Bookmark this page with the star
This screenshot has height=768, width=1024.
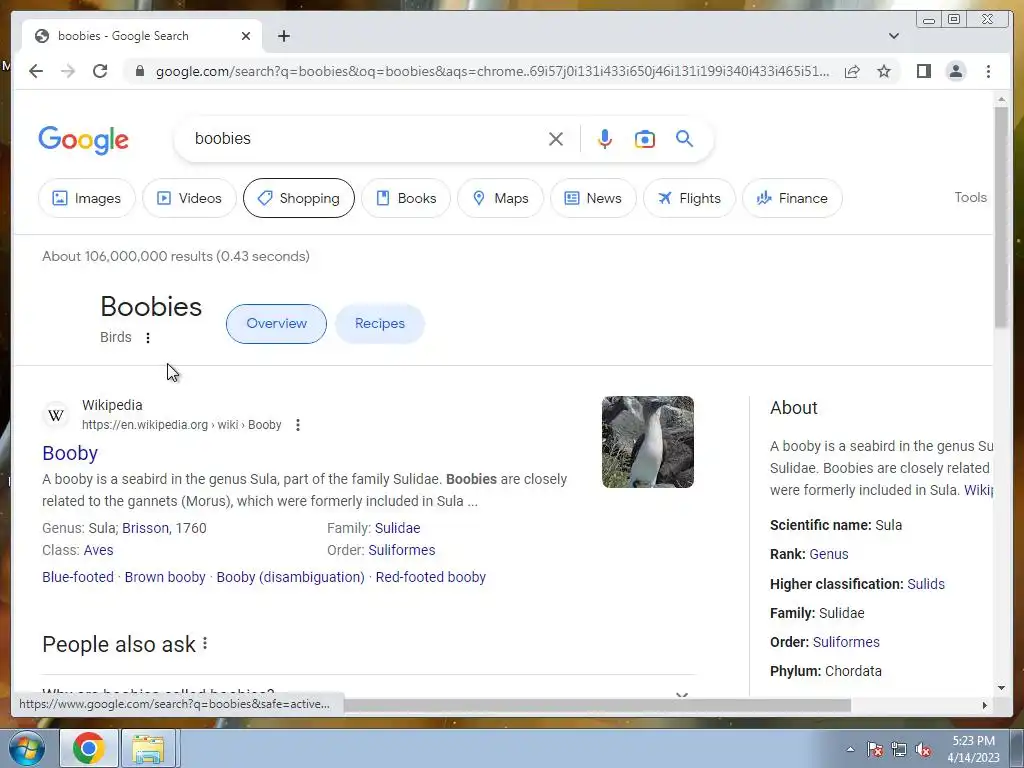pos(884,71)
